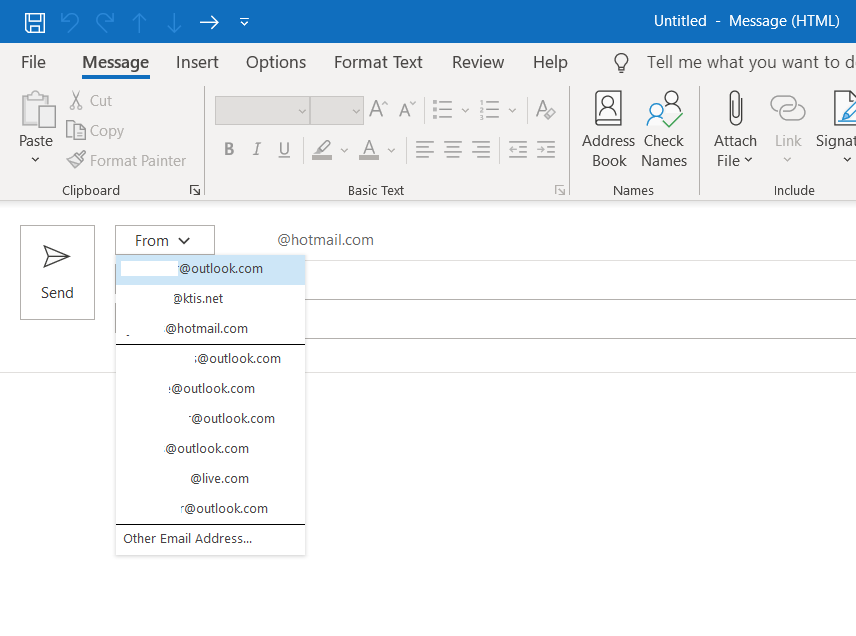Toggle Italic formatting
This screenshot has height=636, width=856.
(257, 149)
